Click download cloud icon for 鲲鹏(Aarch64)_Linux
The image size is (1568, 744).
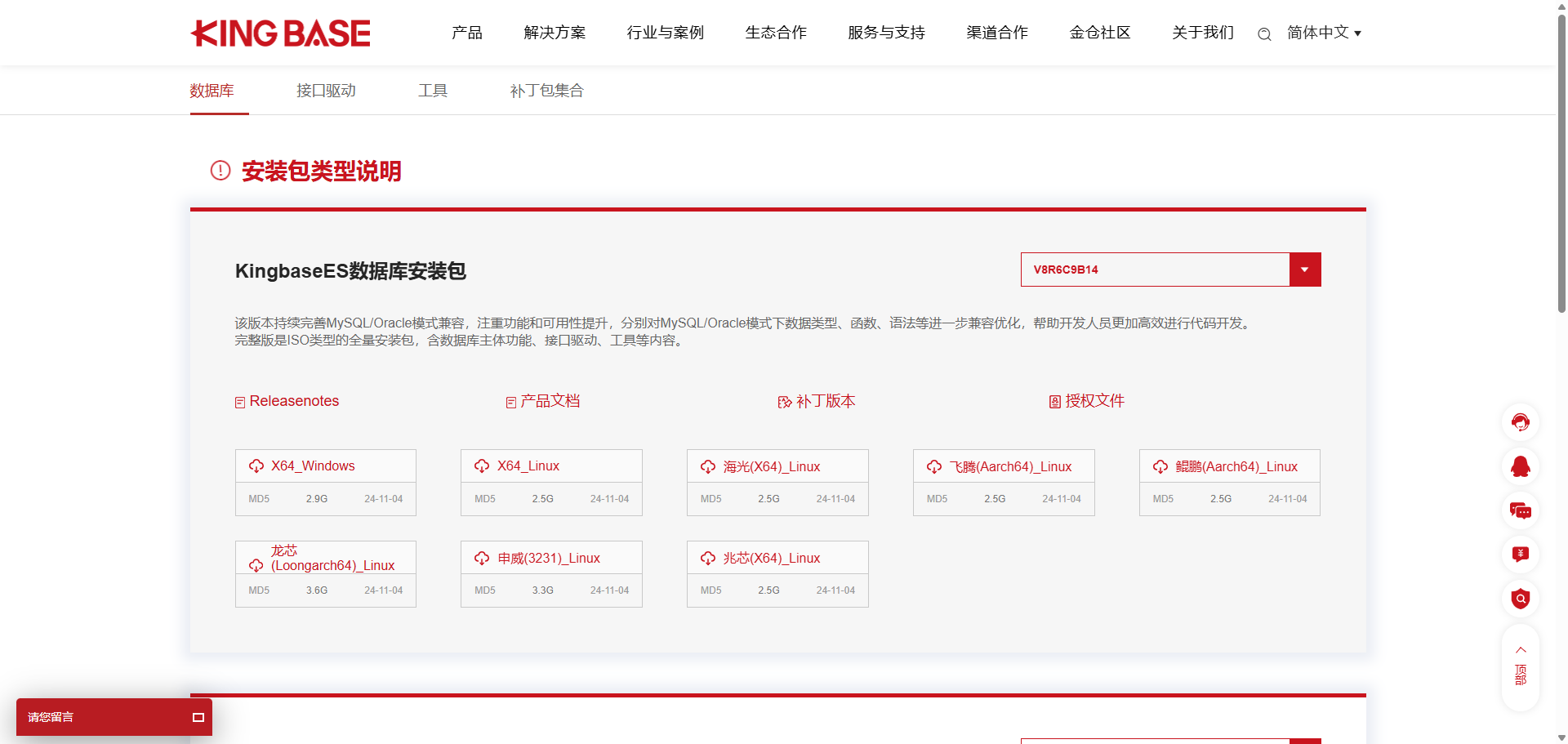pos(1160,467)
